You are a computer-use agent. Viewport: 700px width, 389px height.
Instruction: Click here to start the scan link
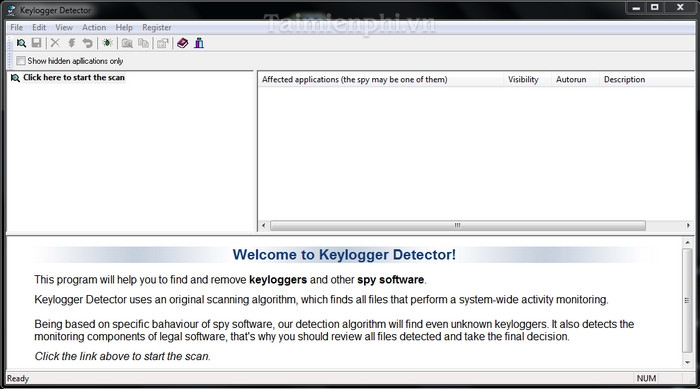point(74,77)
